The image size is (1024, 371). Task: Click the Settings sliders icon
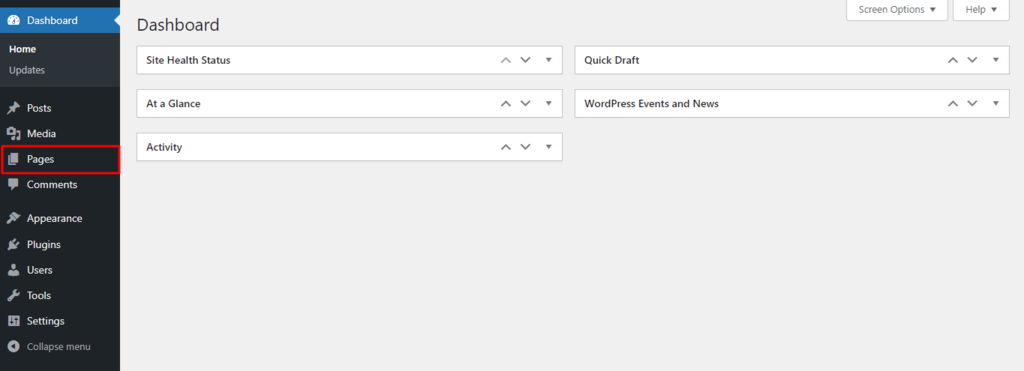pyautogui.click(x=14, y=321)
